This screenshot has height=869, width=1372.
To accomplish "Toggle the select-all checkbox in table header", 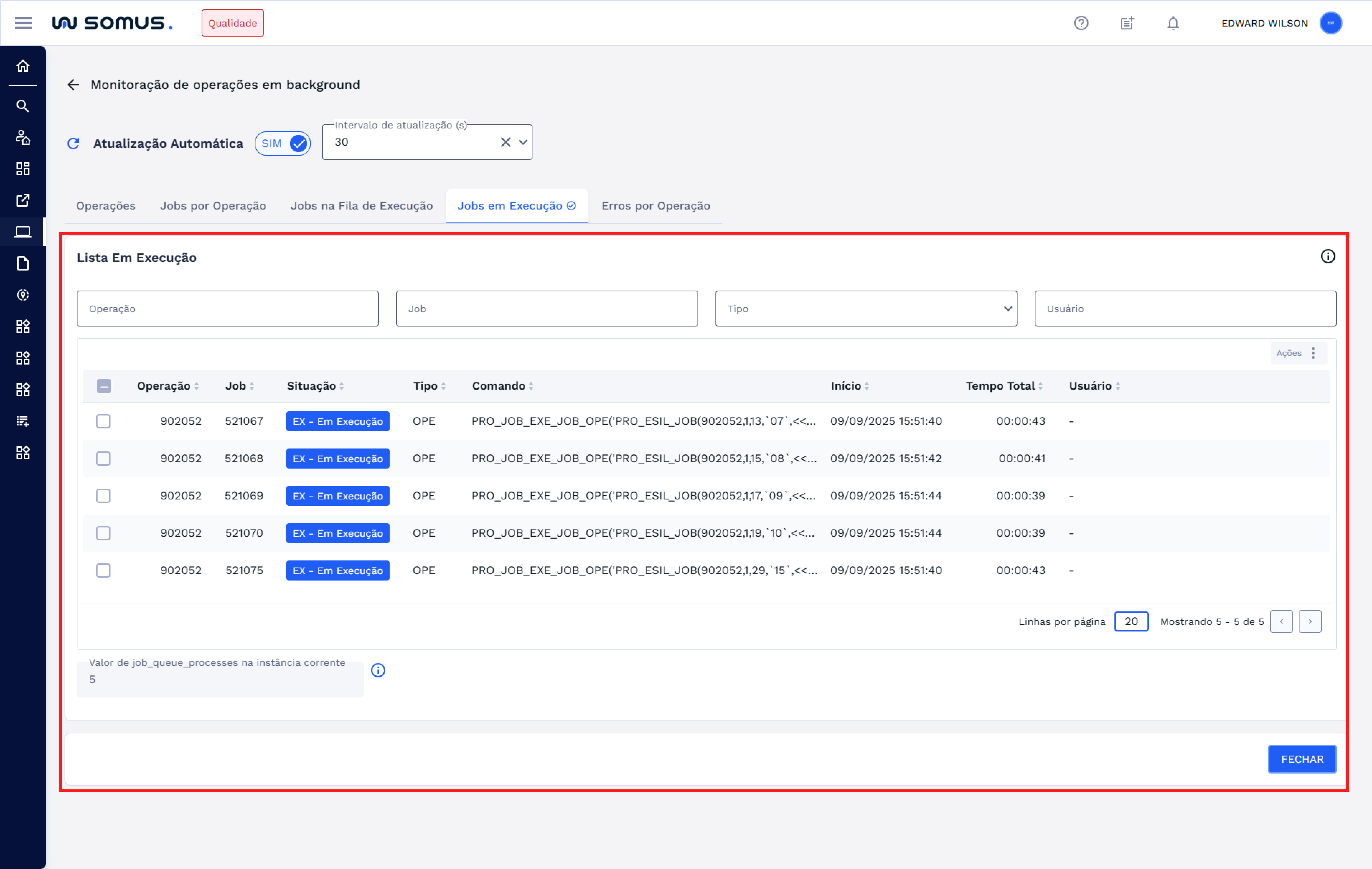I will (x=104, y=386).
